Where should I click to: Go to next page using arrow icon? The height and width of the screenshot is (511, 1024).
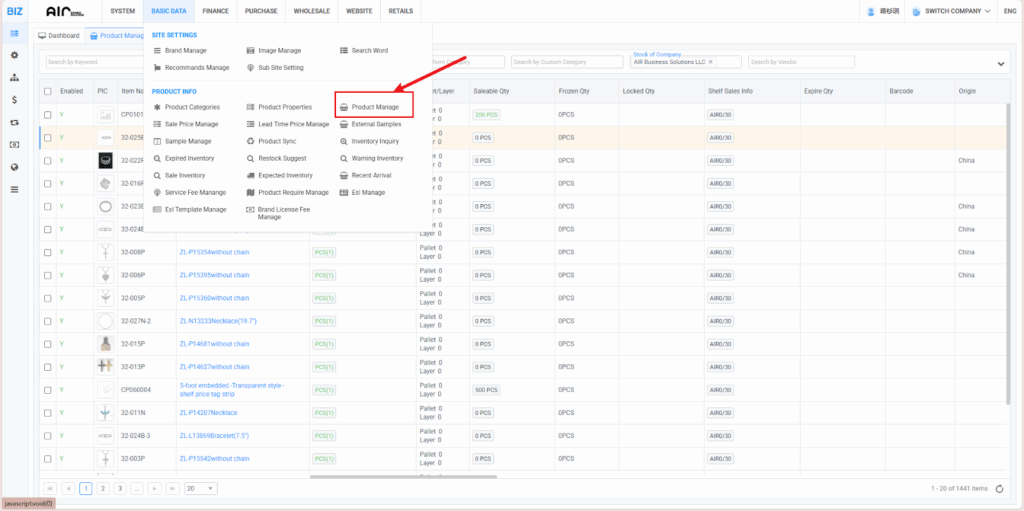pos(153,488)
